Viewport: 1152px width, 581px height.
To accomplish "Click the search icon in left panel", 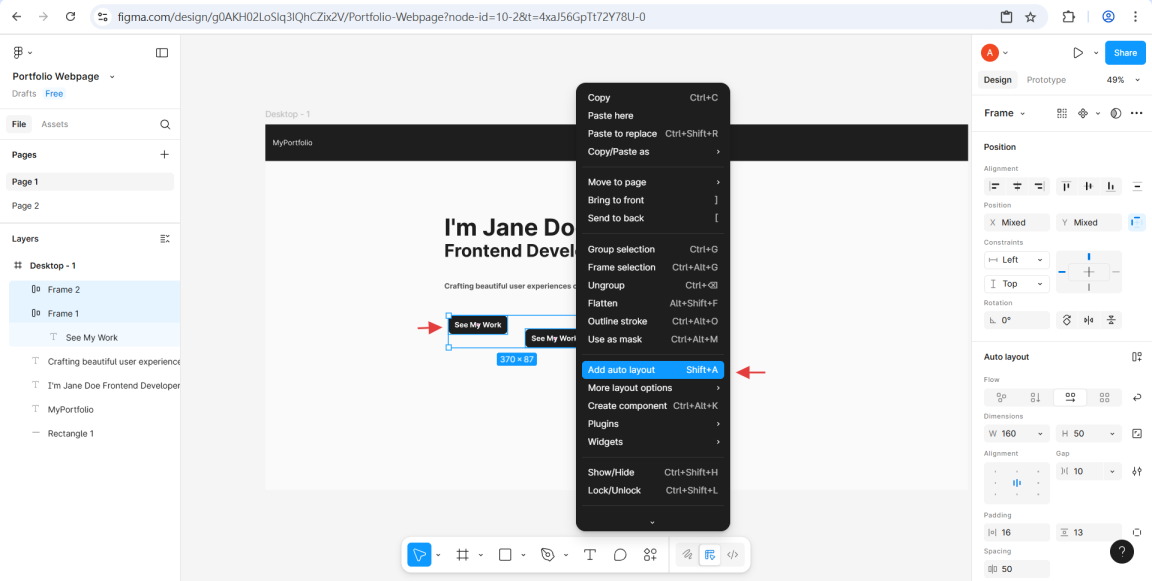I will pyautogui.click(x=165, y=124).
